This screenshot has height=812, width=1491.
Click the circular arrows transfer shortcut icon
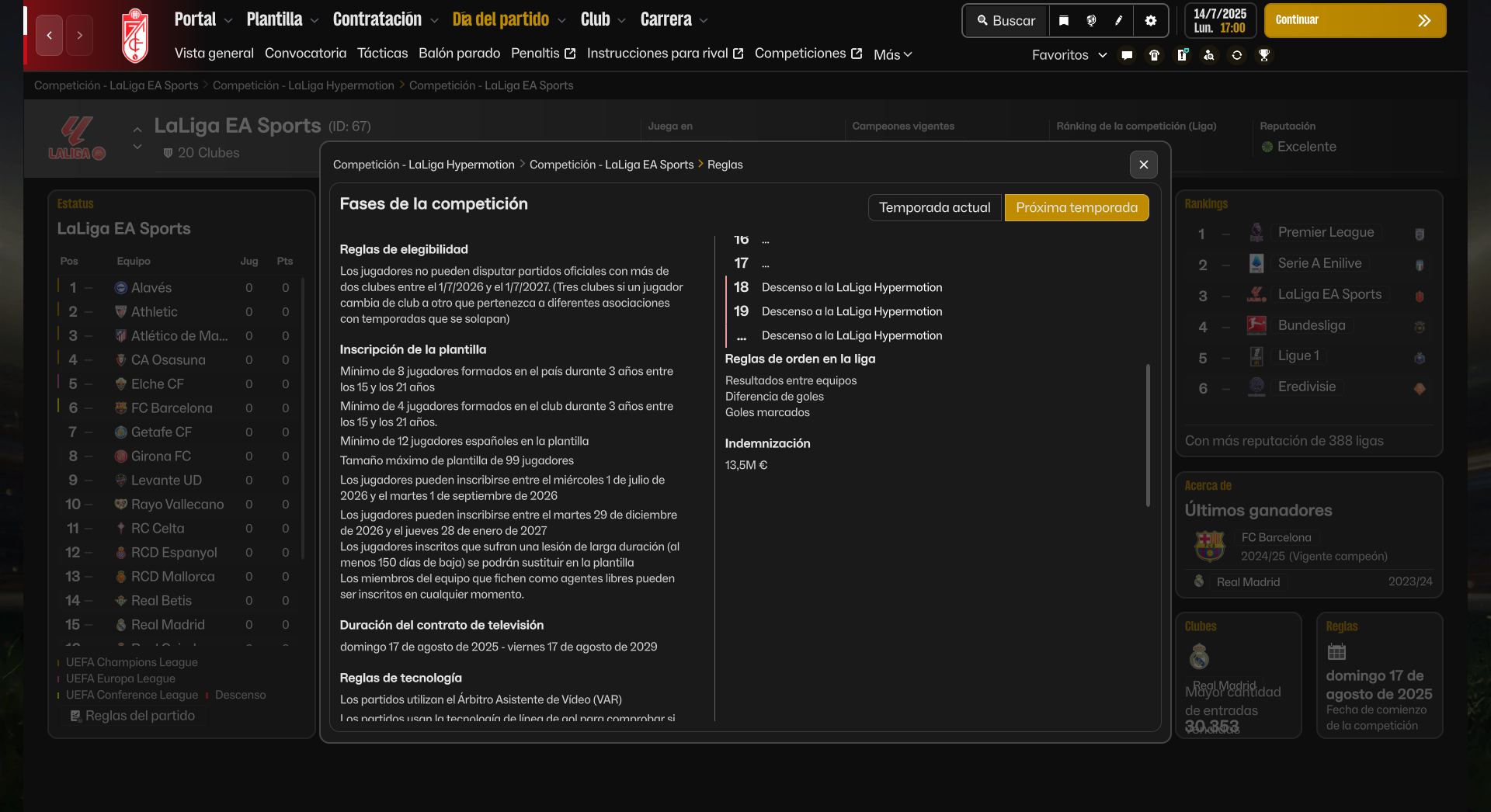tap(1237, 55)
